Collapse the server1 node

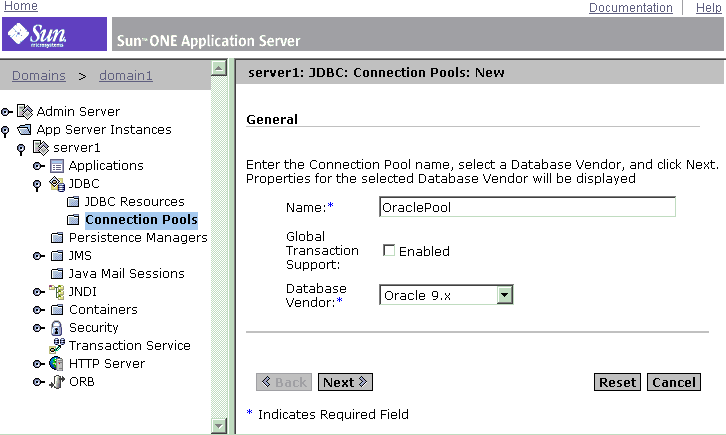pyautogui.click(x=21, y=149)
